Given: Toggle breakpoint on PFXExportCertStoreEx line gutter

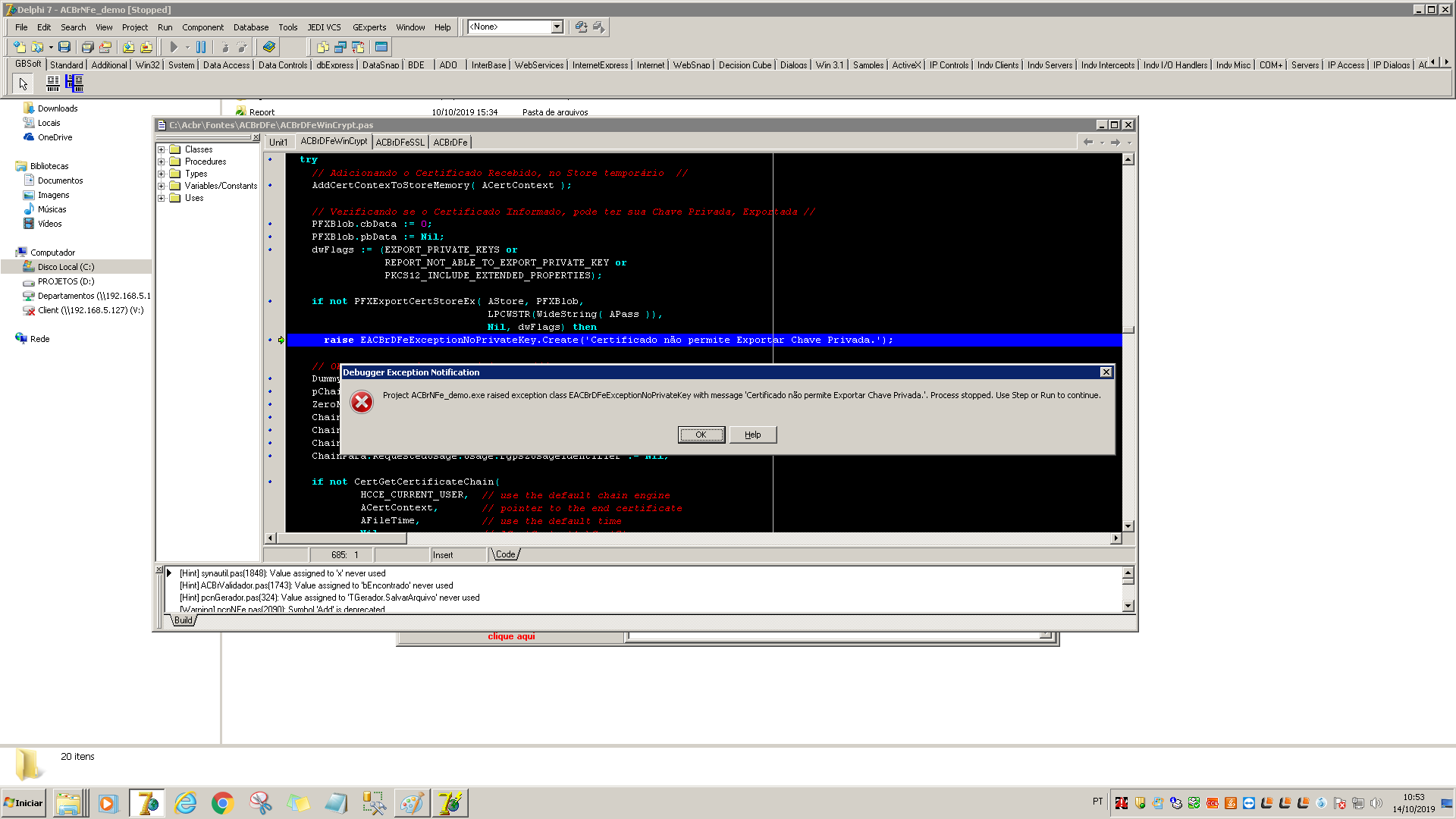Looking at the screenshot, I should [x=270, y=301].
